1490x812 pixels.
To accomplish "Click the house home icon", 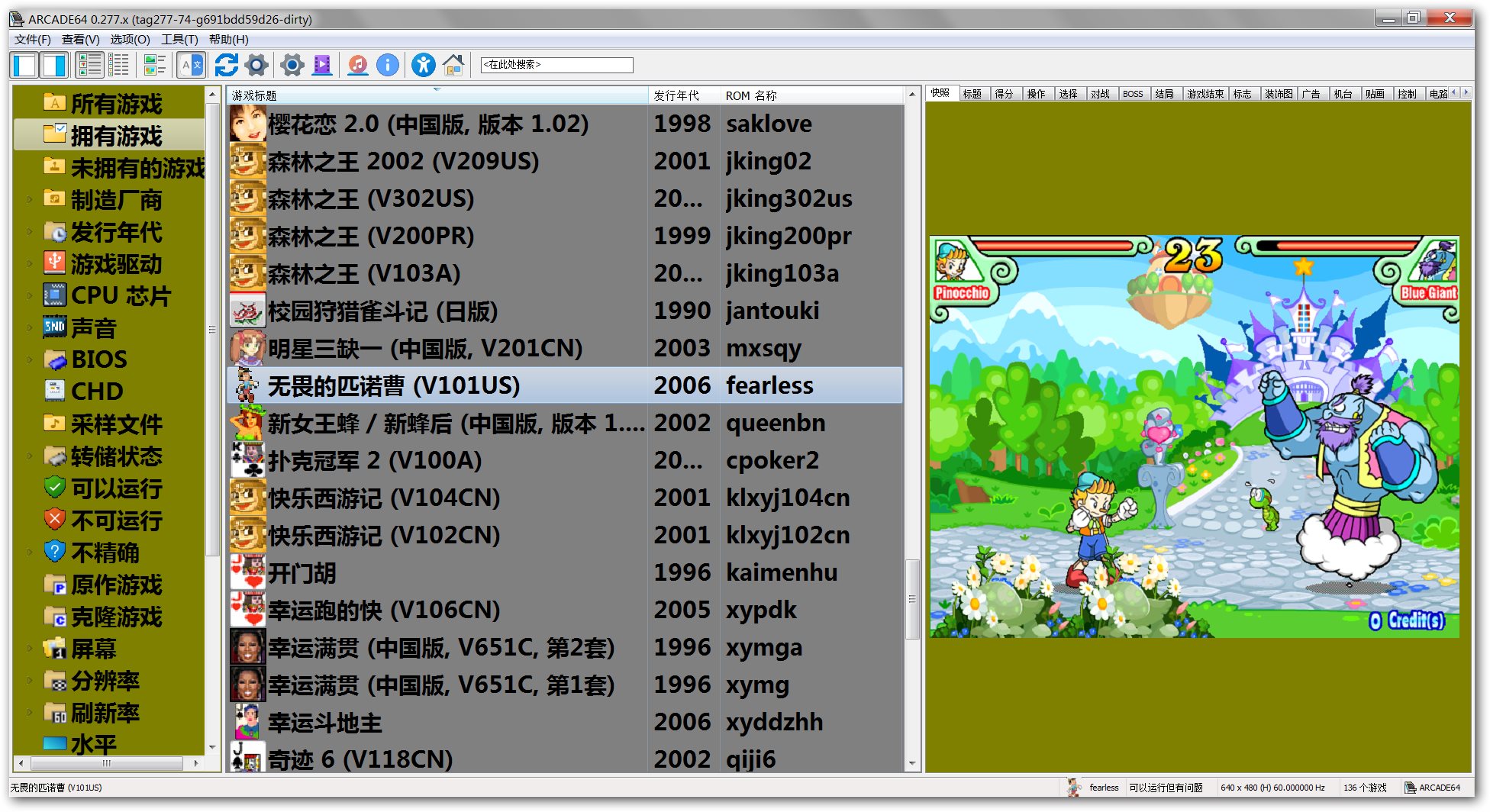I will click(x=453, y=66).
